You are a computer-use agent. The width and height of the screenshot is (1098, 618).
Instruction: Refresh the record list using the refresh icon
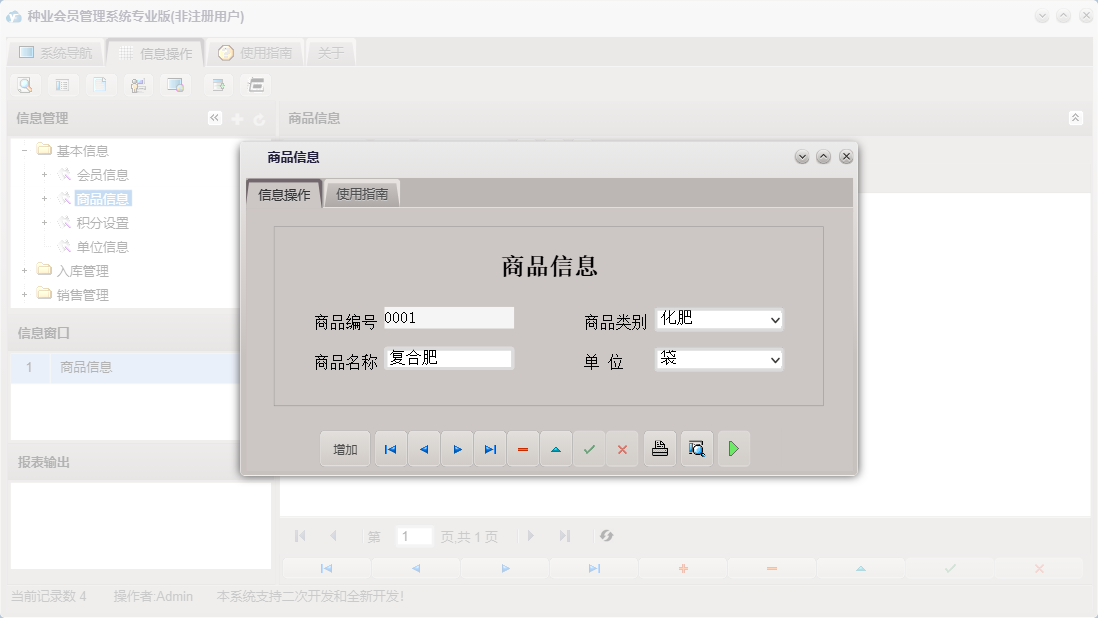tap(607, 536)
